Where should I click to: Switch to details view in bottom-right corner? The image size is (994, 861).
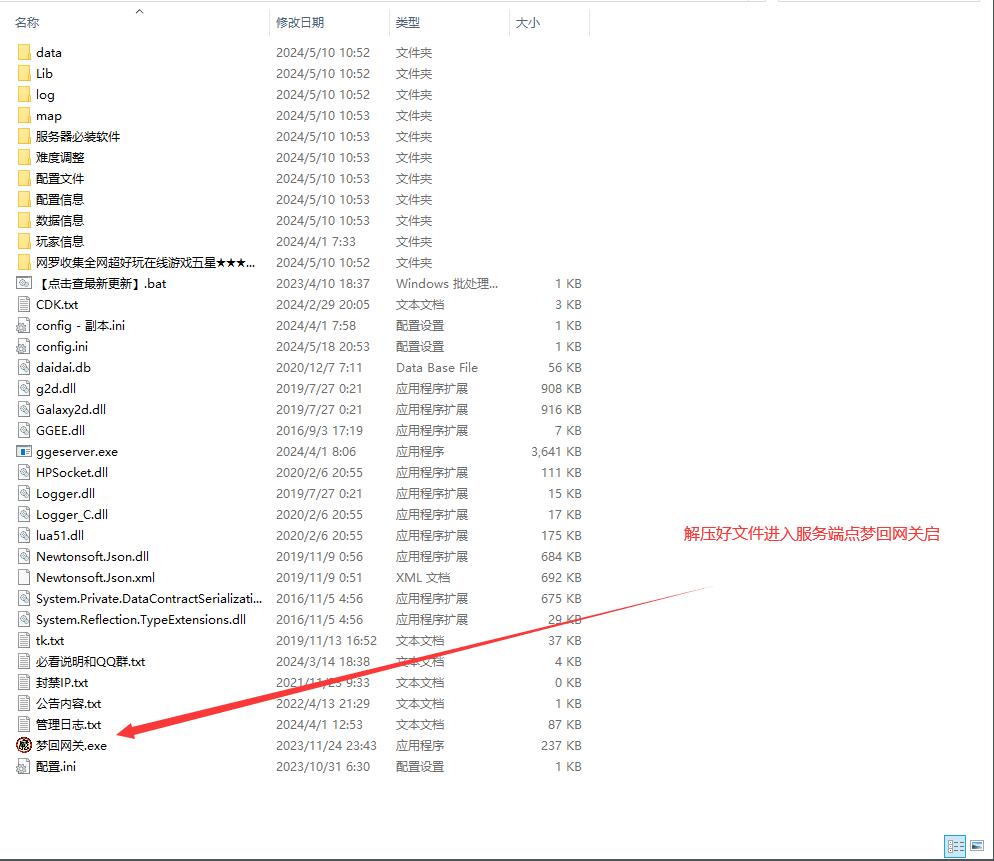click(955, 846)
